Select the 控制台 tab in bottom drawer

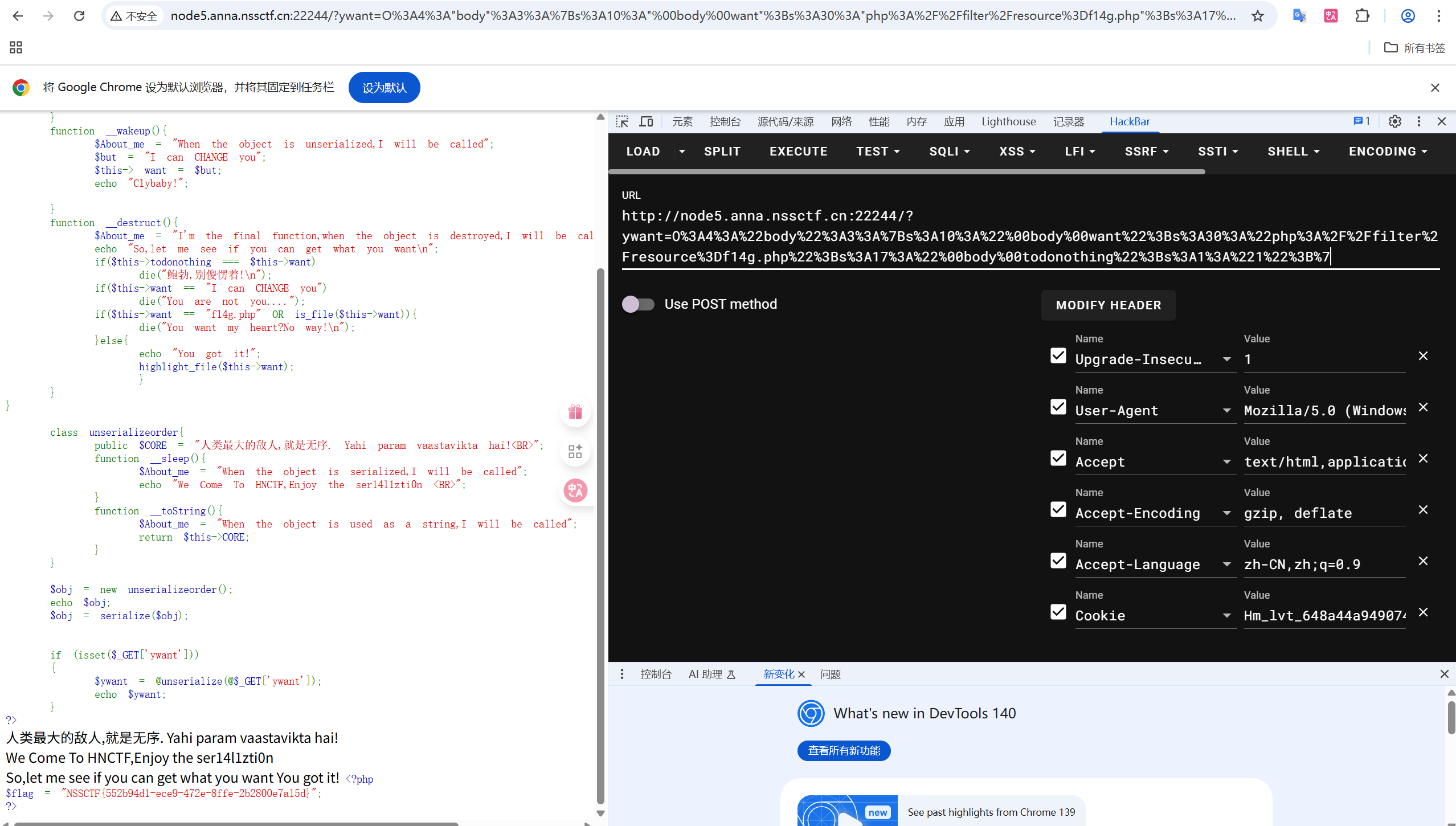point(656,674)
